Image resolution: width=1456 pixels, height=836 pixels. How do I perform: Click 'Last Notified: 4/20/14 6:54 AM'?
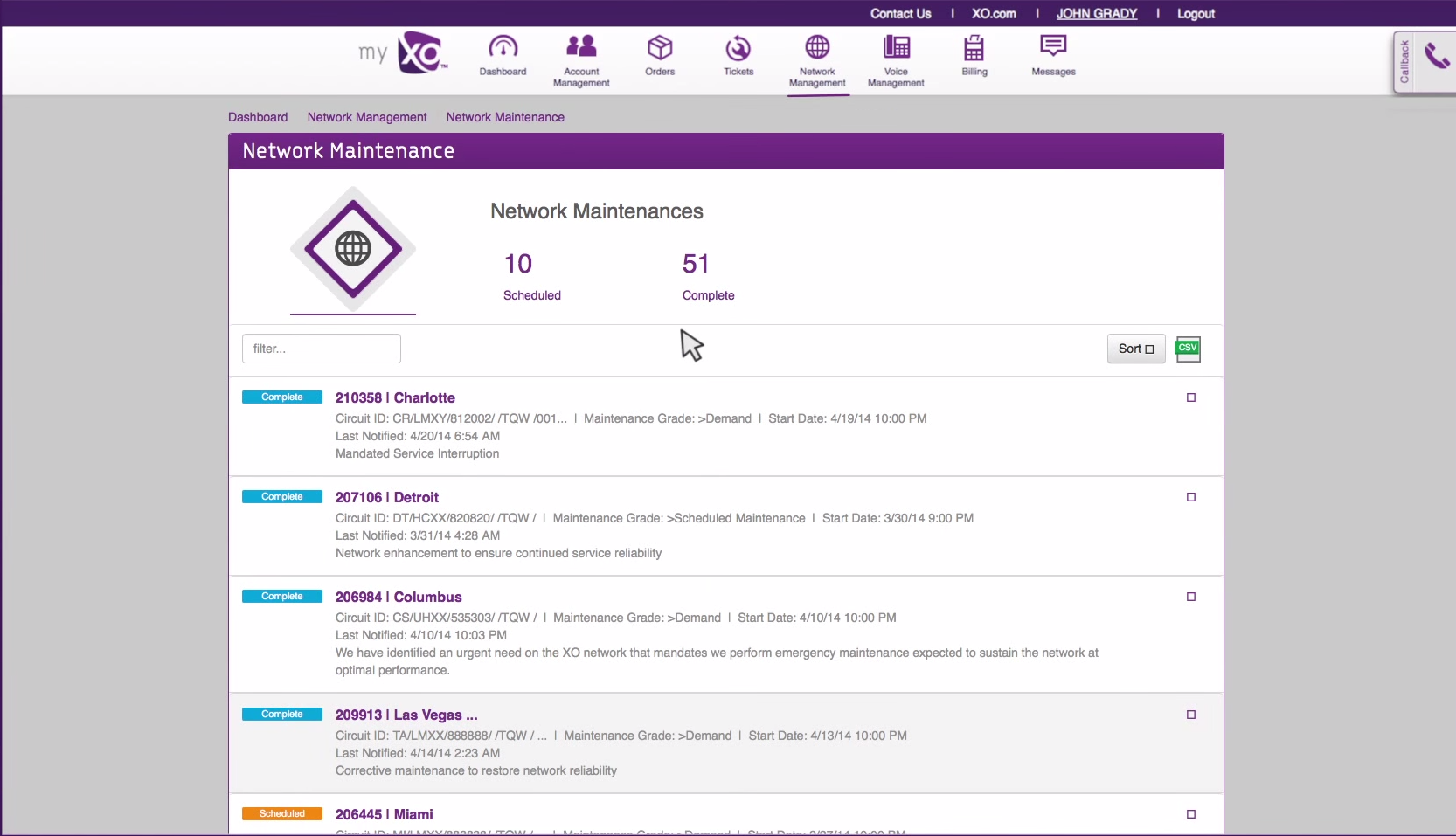coord(418,436)
